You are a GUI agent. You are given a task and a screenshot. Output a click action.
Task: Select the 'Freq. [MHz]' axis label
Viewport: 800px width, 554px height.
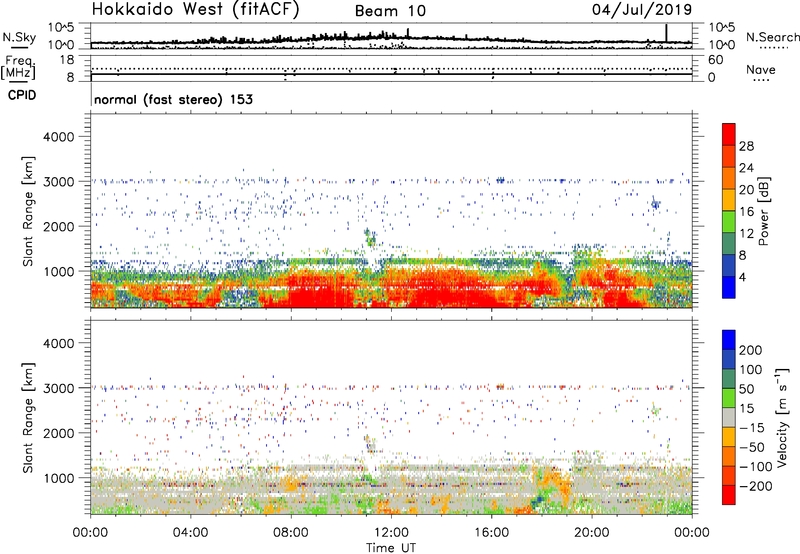click(18, 67)
